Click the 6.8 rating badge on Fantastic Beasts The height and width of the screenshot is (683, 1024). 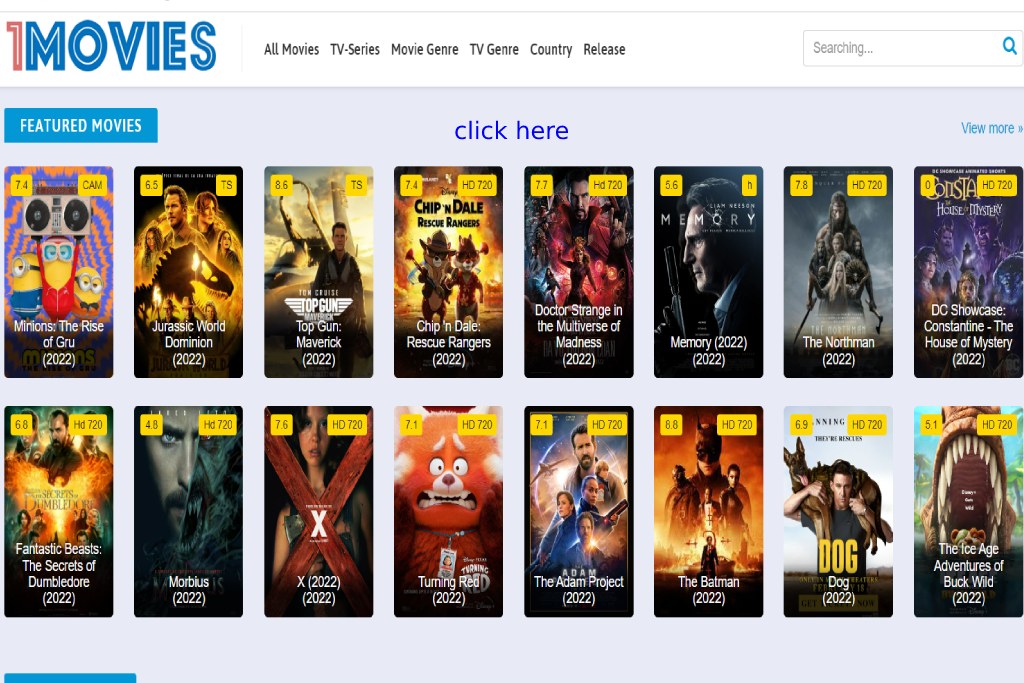point(22,425)
